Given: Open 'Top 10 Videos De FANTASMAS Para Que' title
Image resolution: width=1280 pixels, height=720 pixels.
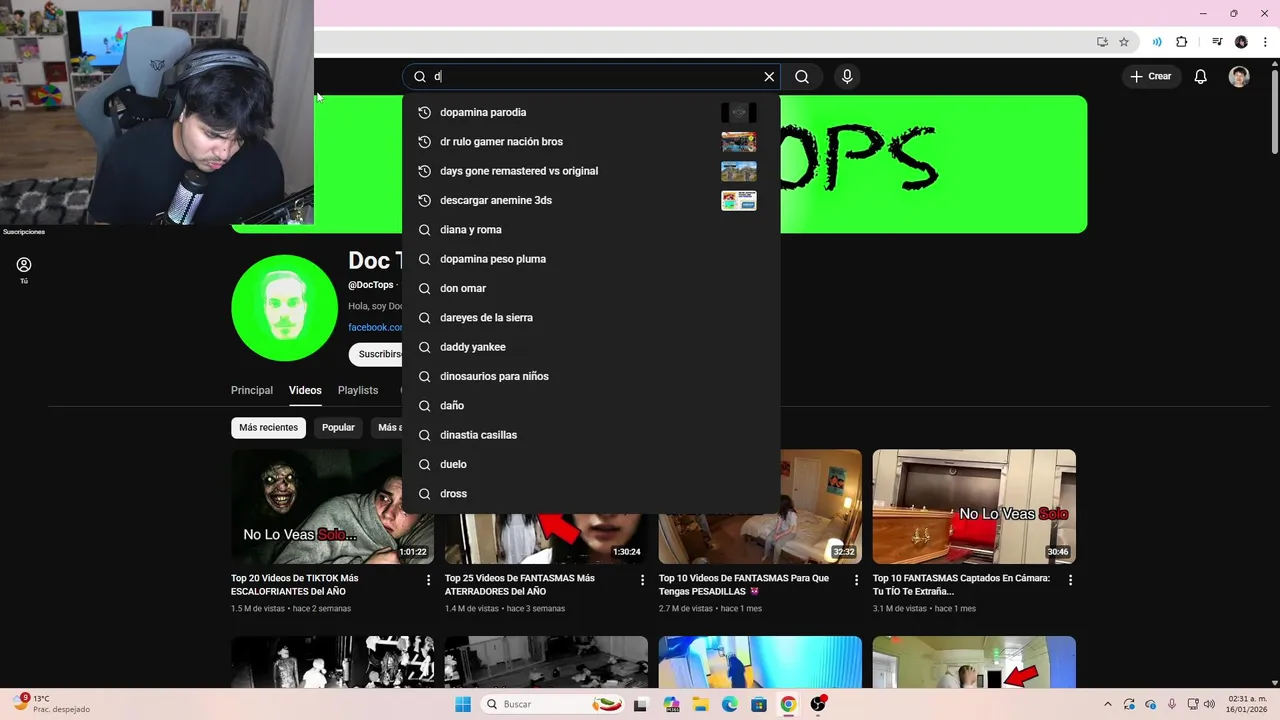Looking at the screenshot, I should click(x=744, y=584).
